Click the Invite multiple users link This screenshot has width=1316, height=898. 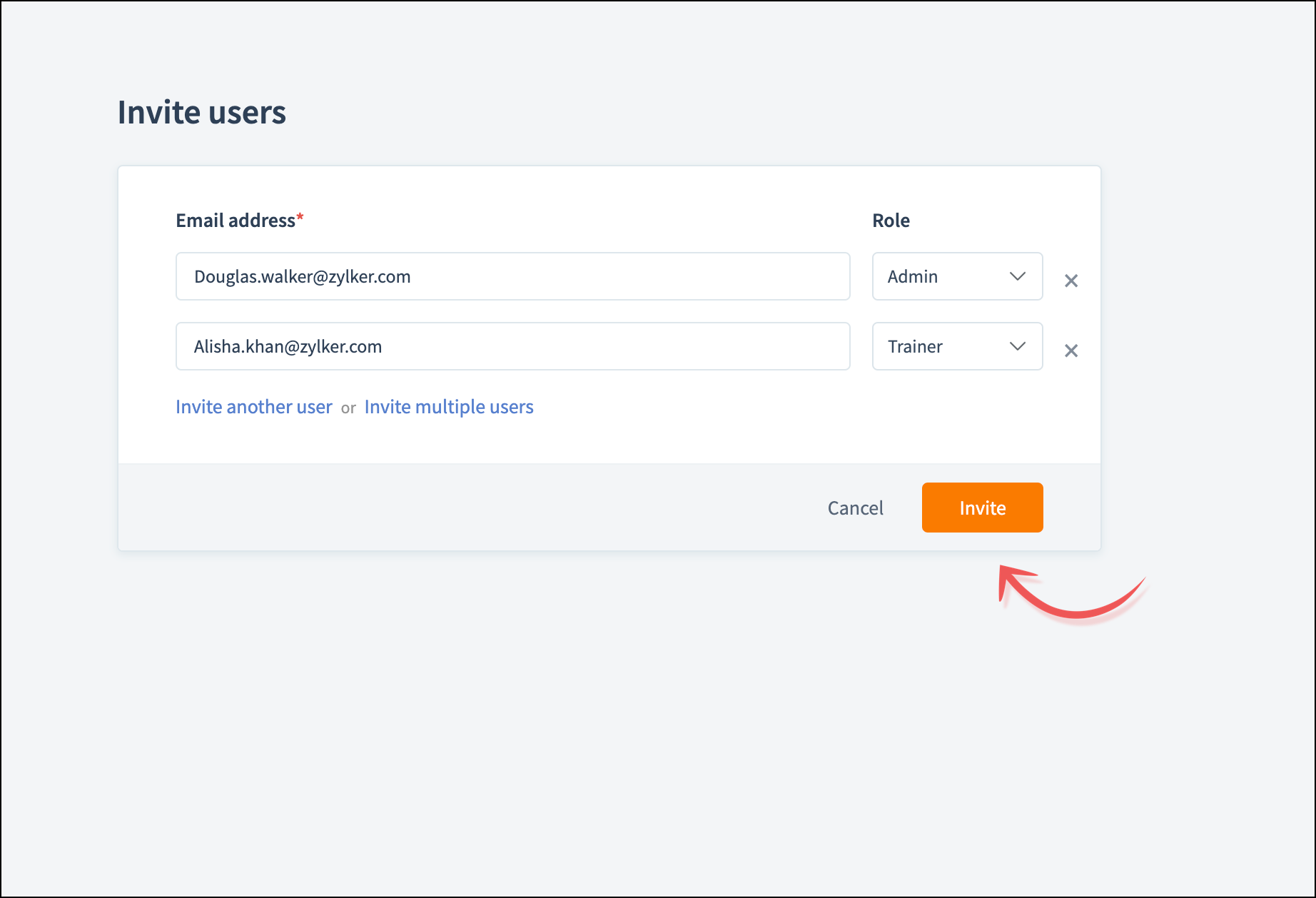tap(448, 407)
